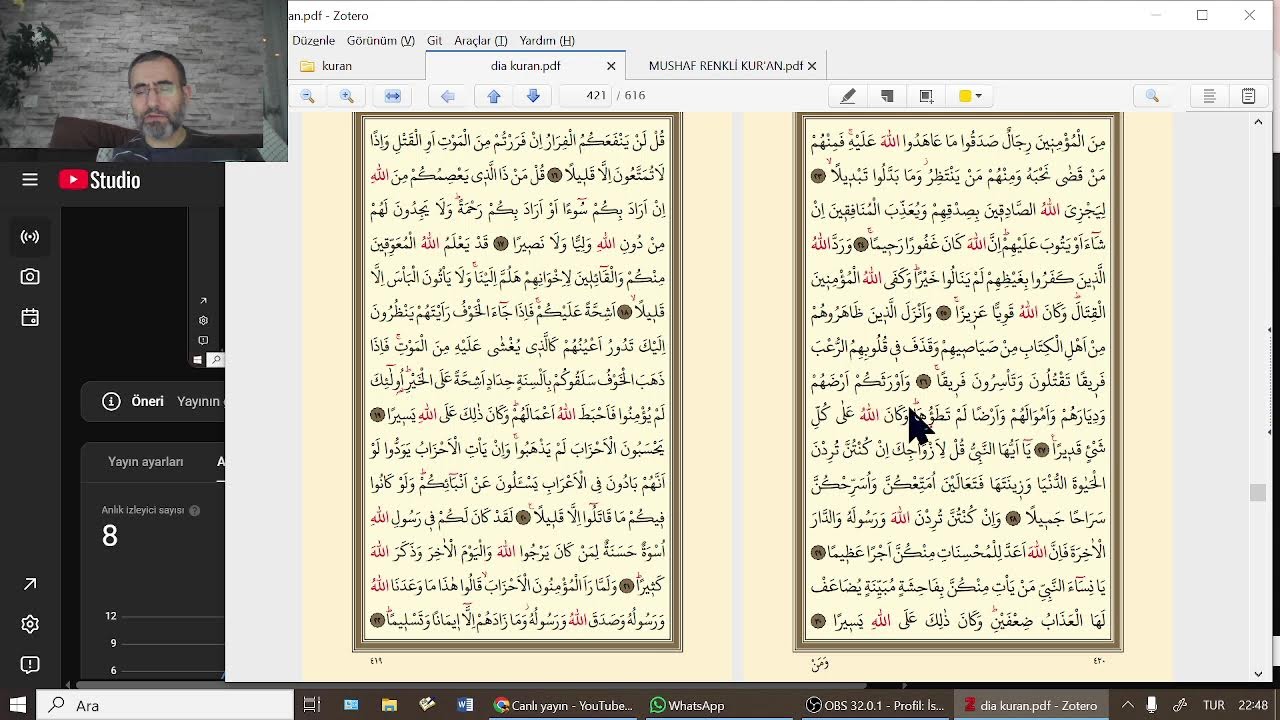Image resolution: width=1280 pixels, height=720 pixels.
Task: Open the Git menu
Action: [x=434, y=41]
